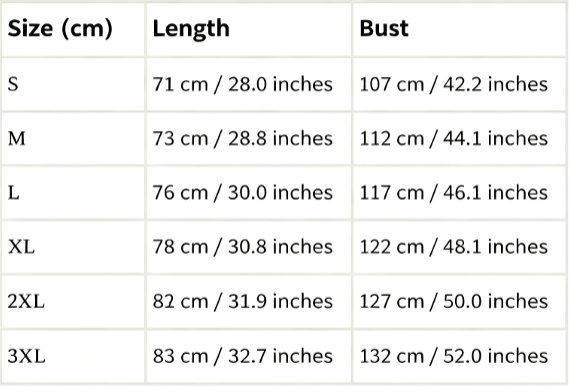Select the 78 cm / 30.8 inches cell
Viewport: 569px width, 386px height.
pyautogui.click(x=249, y=247)
